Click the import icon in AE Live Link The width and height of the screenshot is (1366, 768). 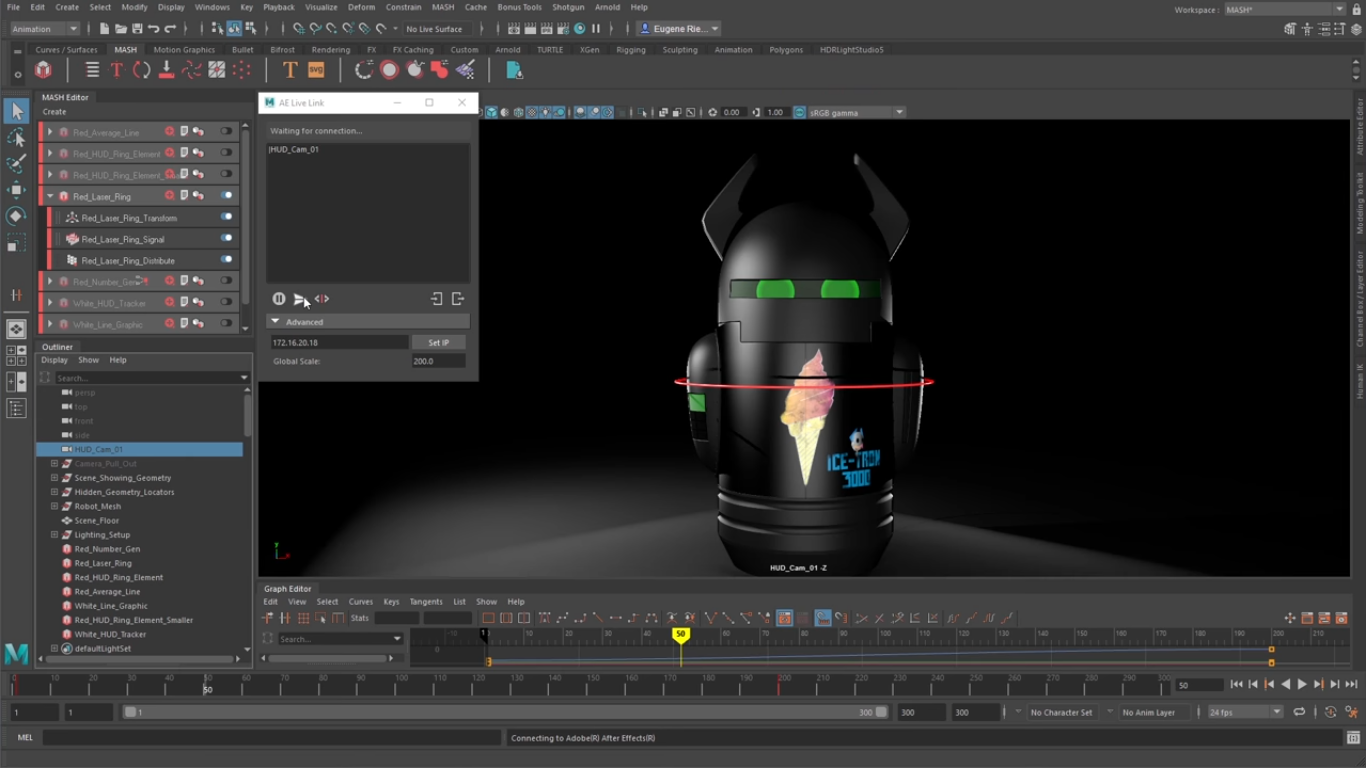[x=437, y=299]
